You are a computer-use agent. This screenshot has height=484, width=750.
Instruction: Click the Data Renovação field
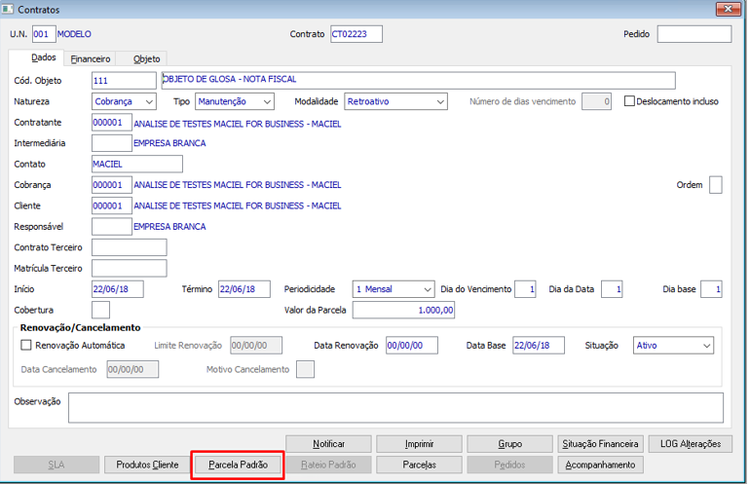pos(412,345)
